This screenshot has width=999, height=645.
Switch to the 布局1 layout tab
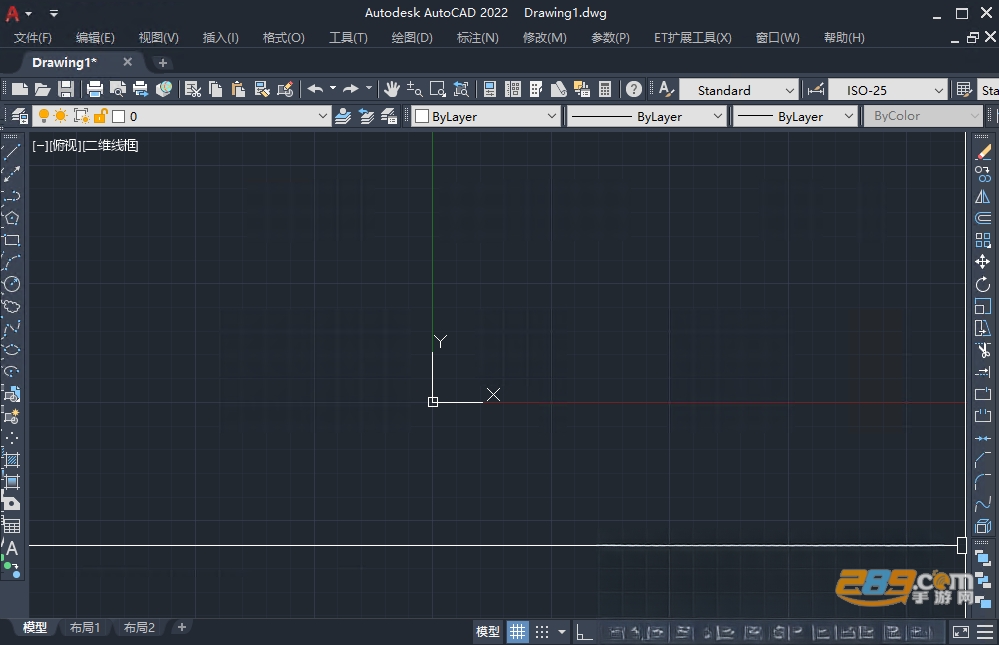click(x=85, y=627)
